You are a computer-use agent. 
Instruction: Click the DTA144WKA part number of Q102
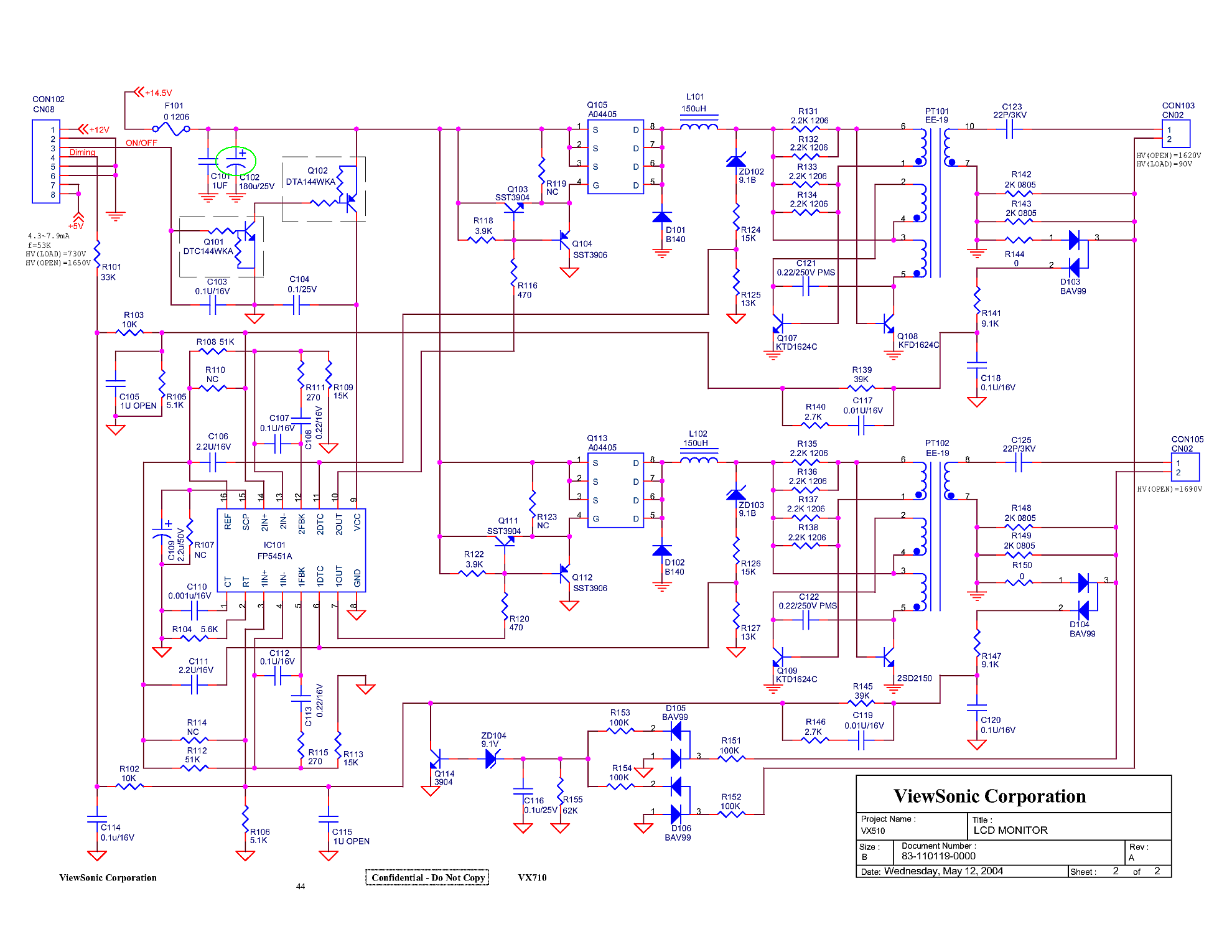point(310,182)
